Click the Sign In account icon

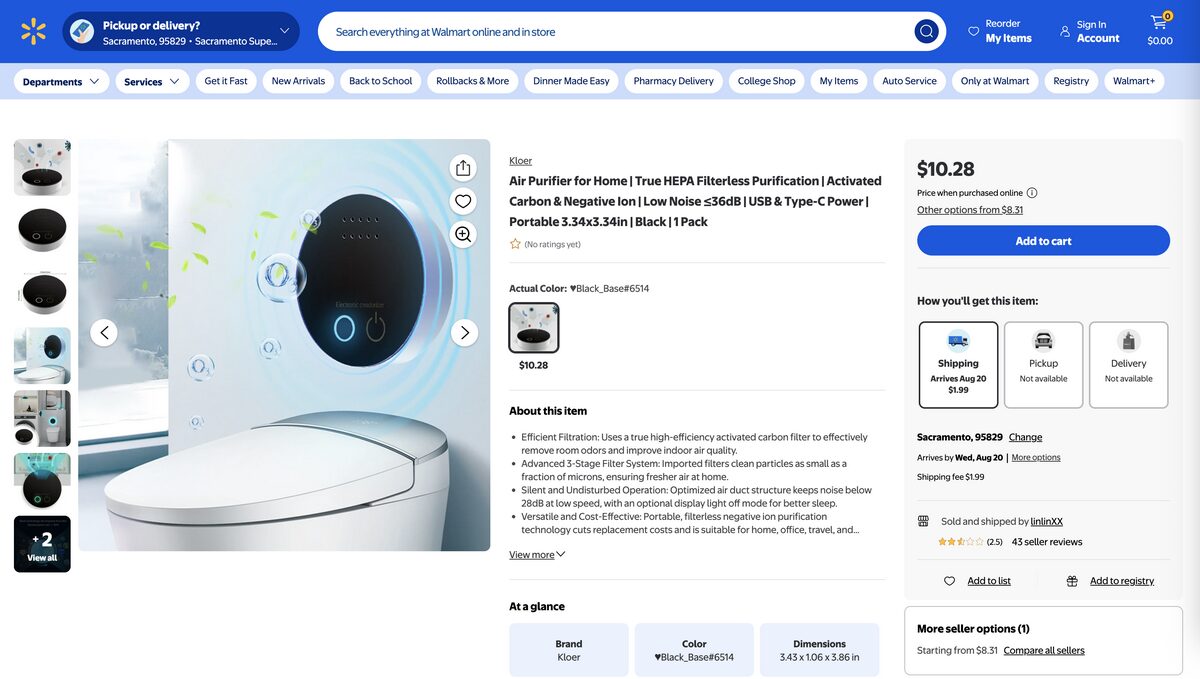[1065, 31]
